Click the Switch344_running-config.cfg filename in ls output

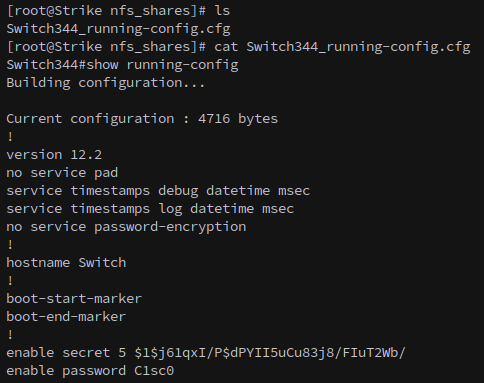point(118,29)
